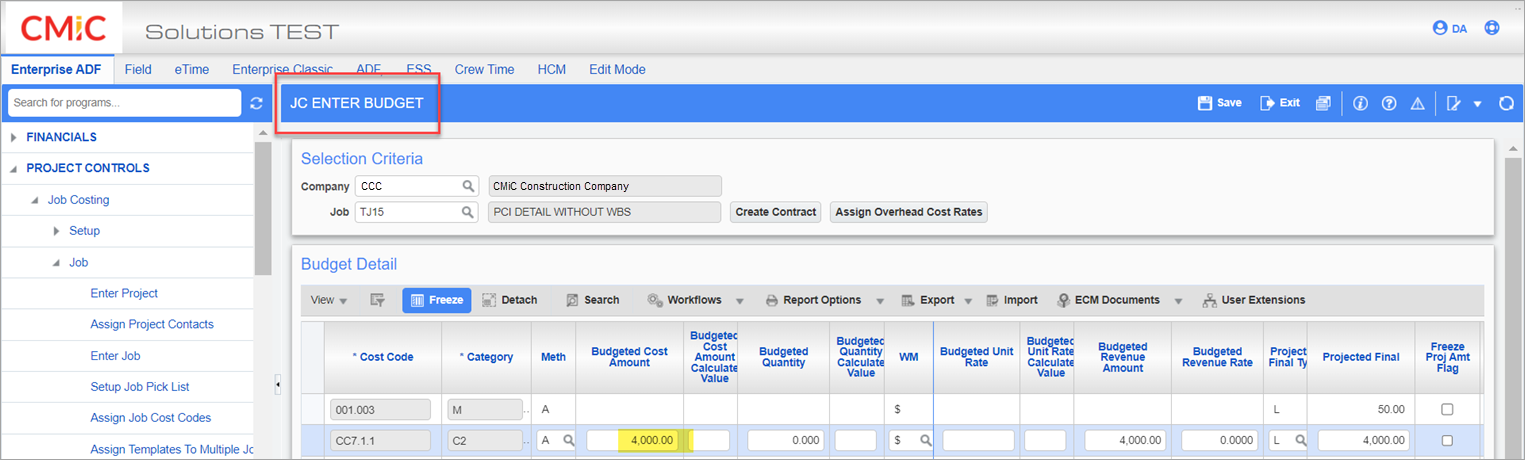Click the edit page pencil icon
1525x460 pixels.
[1454, 103]
